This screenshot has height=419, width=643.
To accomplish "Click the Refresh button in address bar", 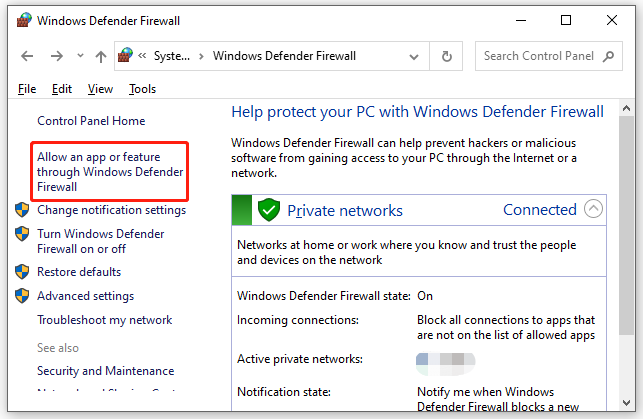I will tap(446, 56).
